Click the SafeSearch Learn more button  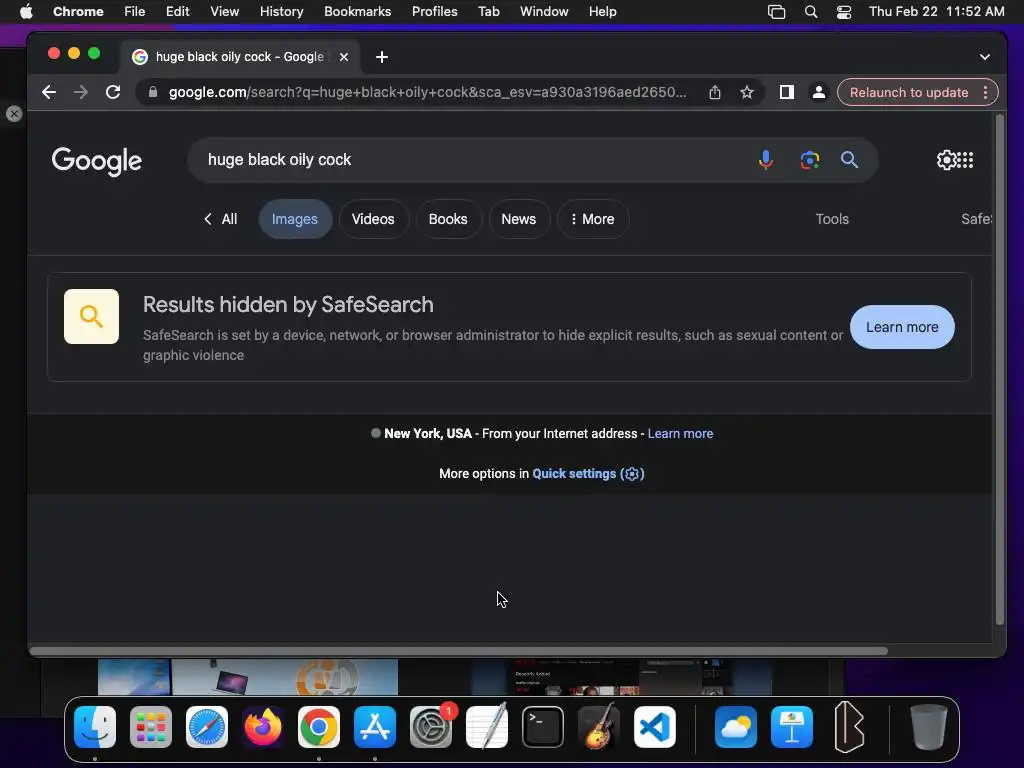[x=902, y=327]
